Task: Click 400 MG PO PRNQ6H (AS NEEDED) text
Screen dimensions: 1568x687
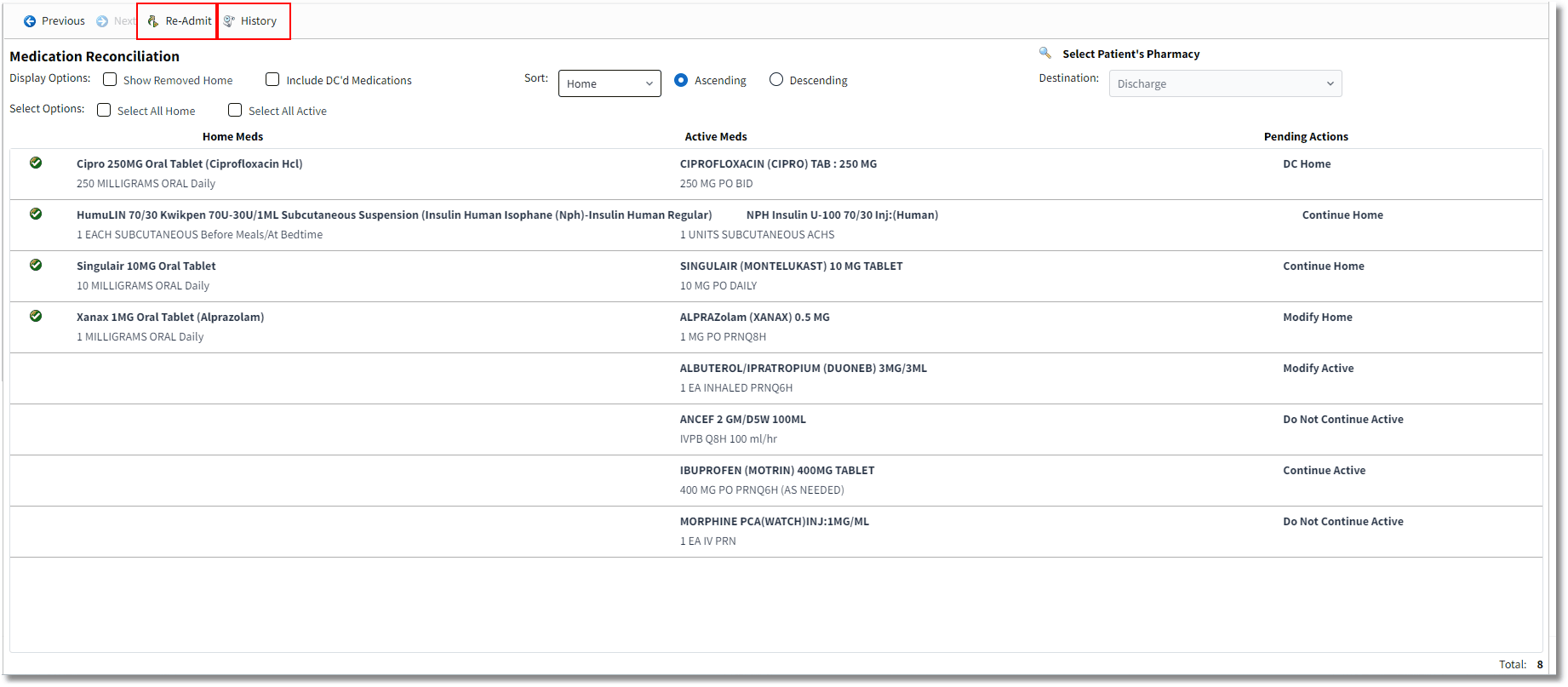Action: [x=762, y=490]
